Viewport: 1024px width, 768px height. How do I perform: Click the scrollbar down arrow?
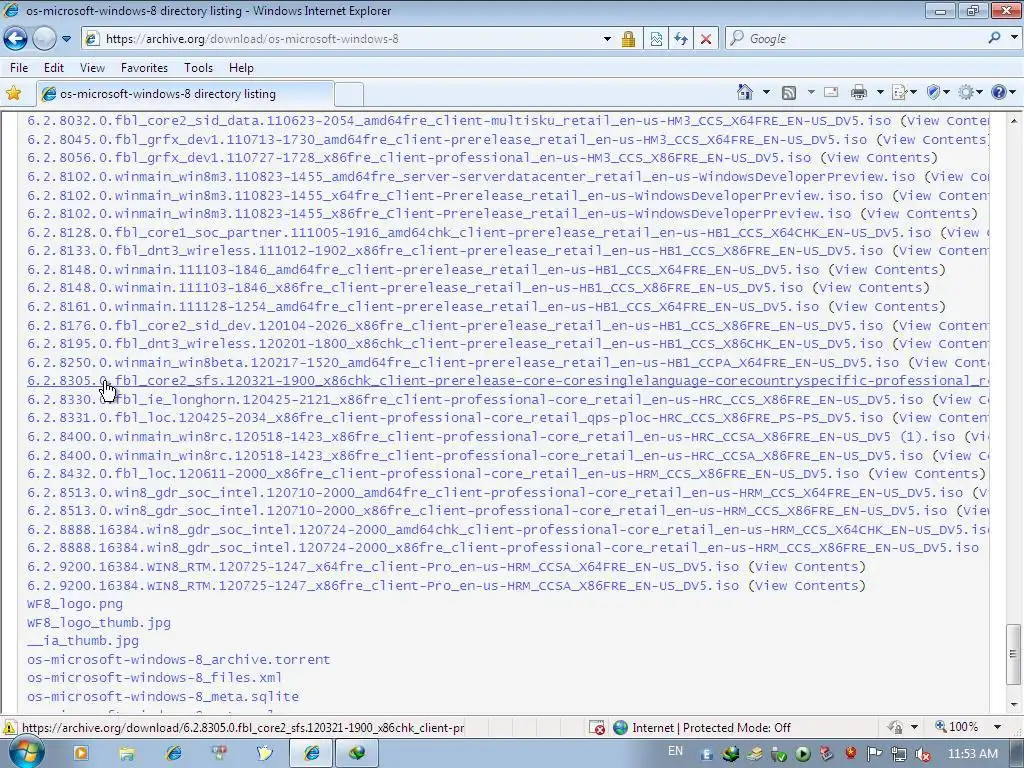pyautogui.click(x=1014, y=705)
